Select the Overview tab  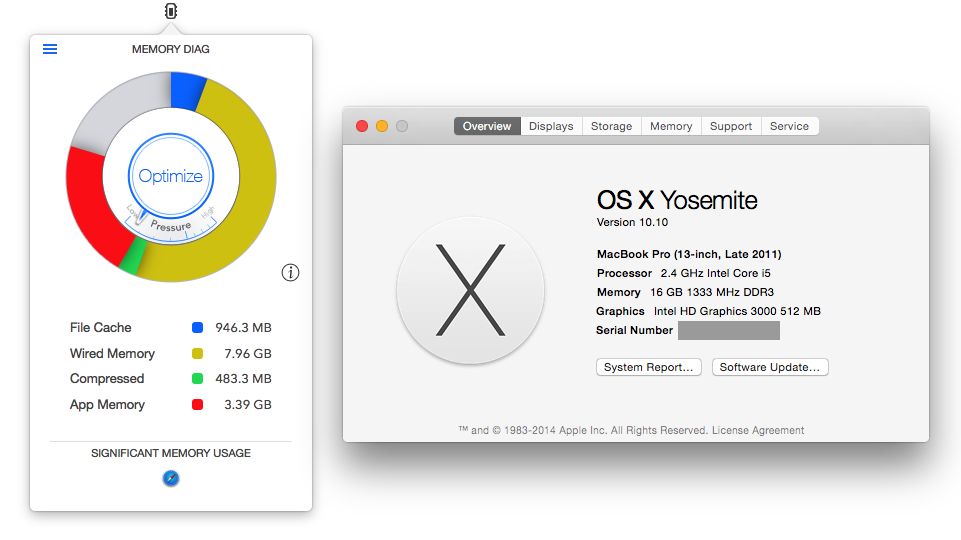pyautogui.click(x=487, y=126)
